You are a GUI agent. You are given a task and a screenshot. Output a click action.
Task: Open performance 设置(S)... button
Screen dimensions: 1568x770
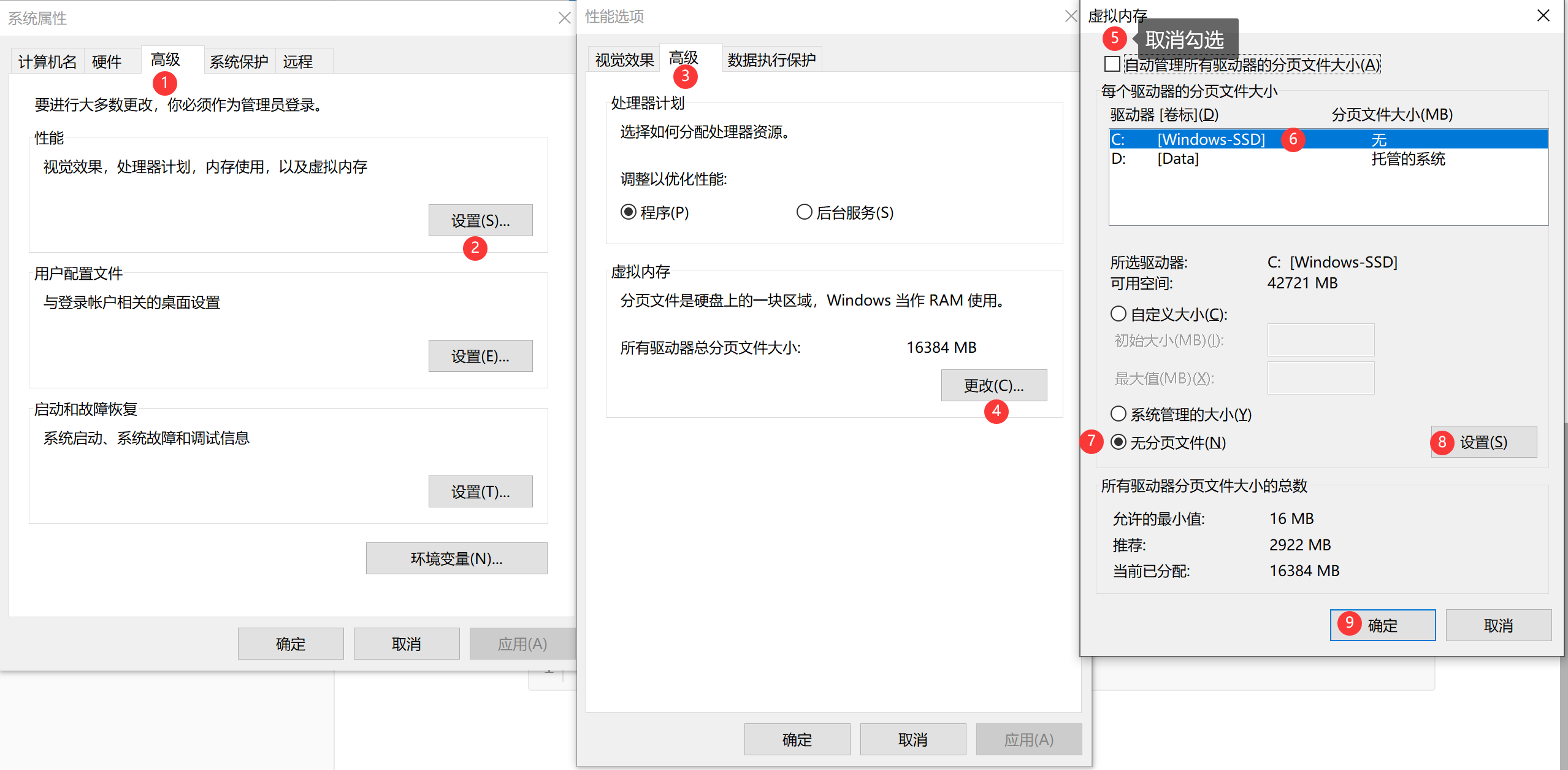tap(480, 220)
